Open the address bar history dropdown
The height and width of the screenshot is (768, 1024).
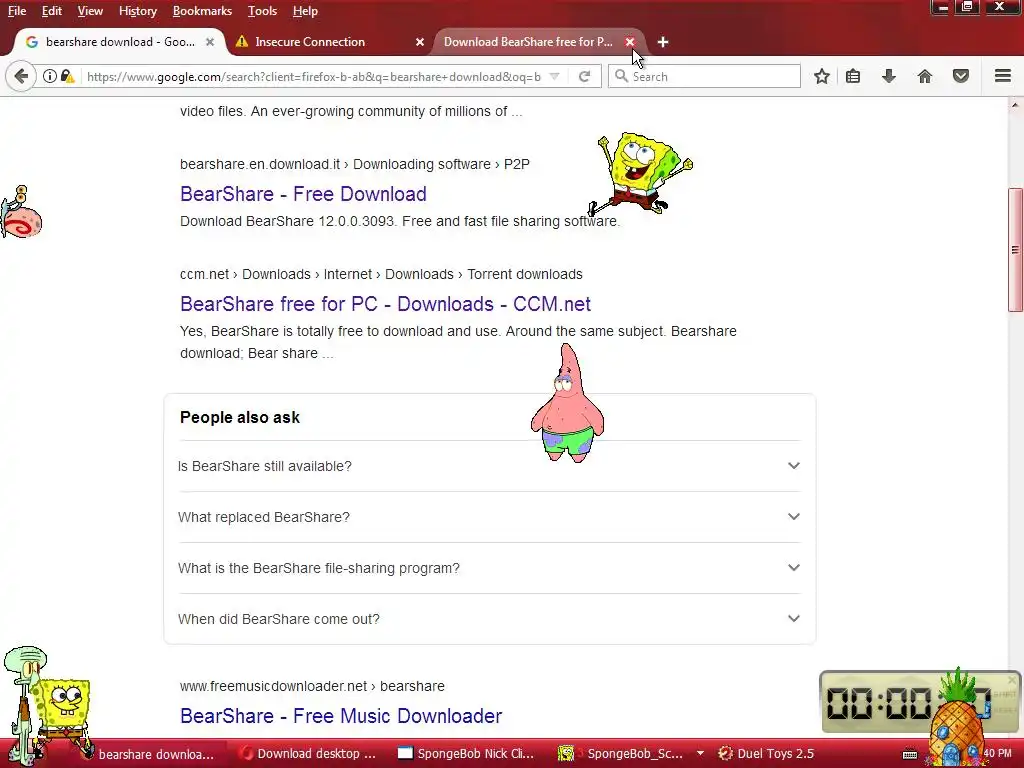[554, 76]
